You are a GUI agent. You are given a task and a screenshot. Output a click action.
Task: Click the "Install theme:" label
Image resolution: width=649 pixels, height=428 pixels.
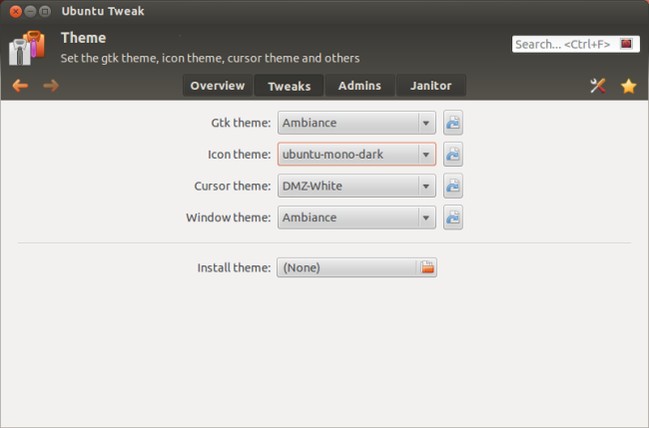(x=234, y=268)
